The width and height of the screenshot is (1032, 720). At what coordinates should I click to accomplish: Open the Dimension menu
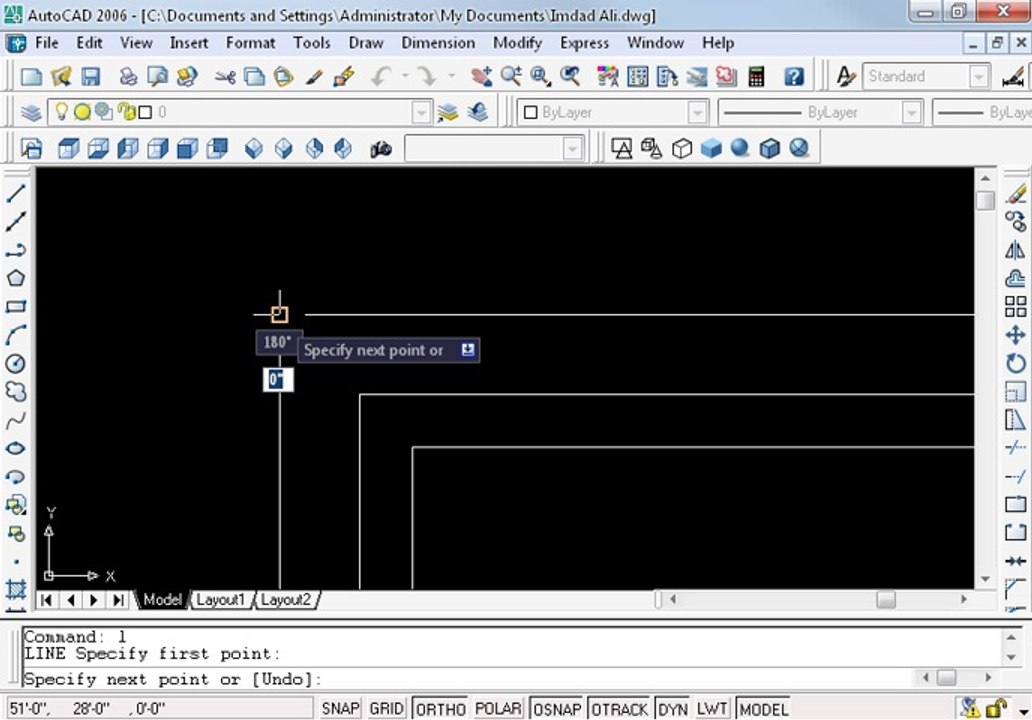438,43
